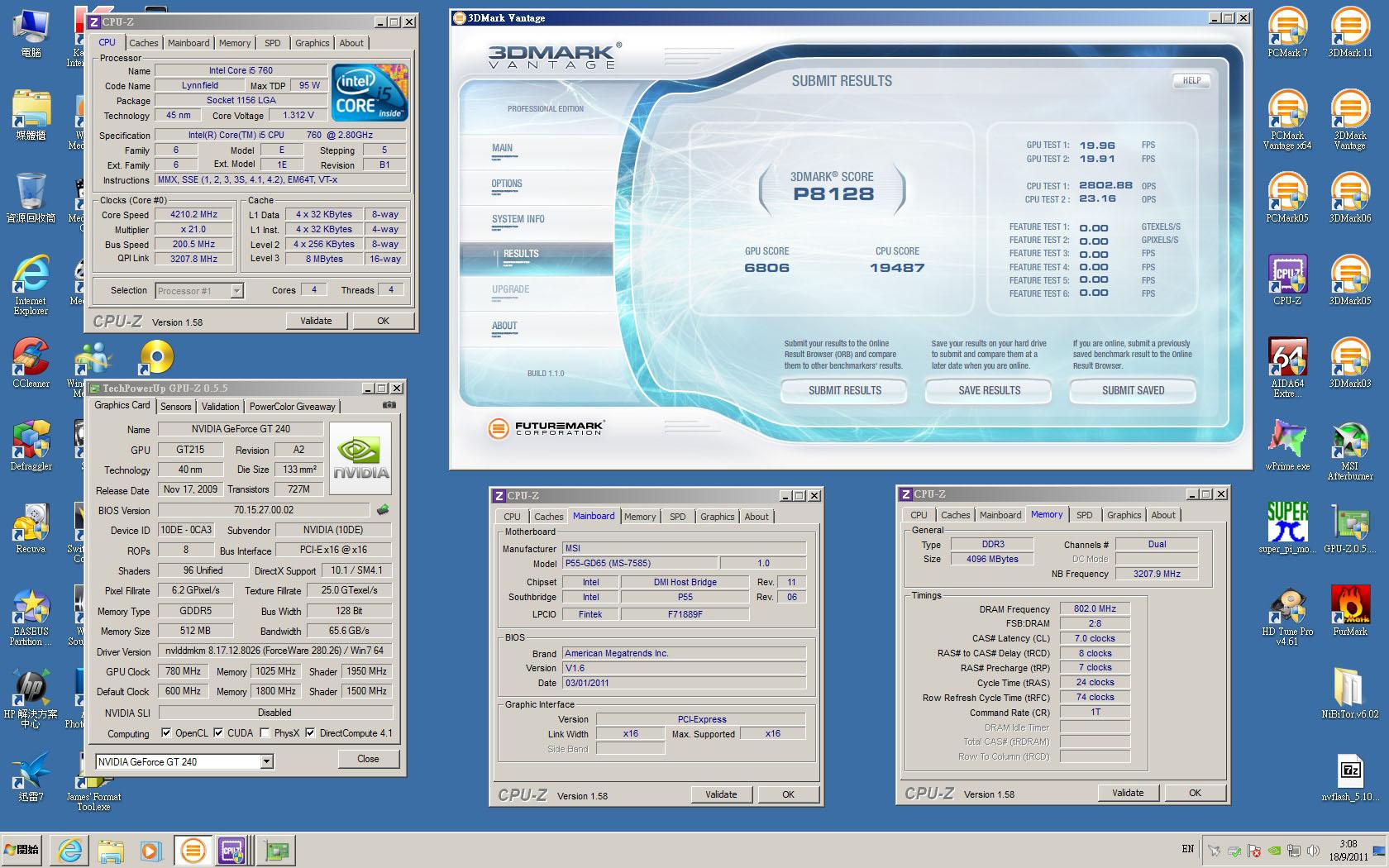The image size is (1389, 868).
Task: Click the NVIDIA logo in GPU-Z
Action: [360, 458]
